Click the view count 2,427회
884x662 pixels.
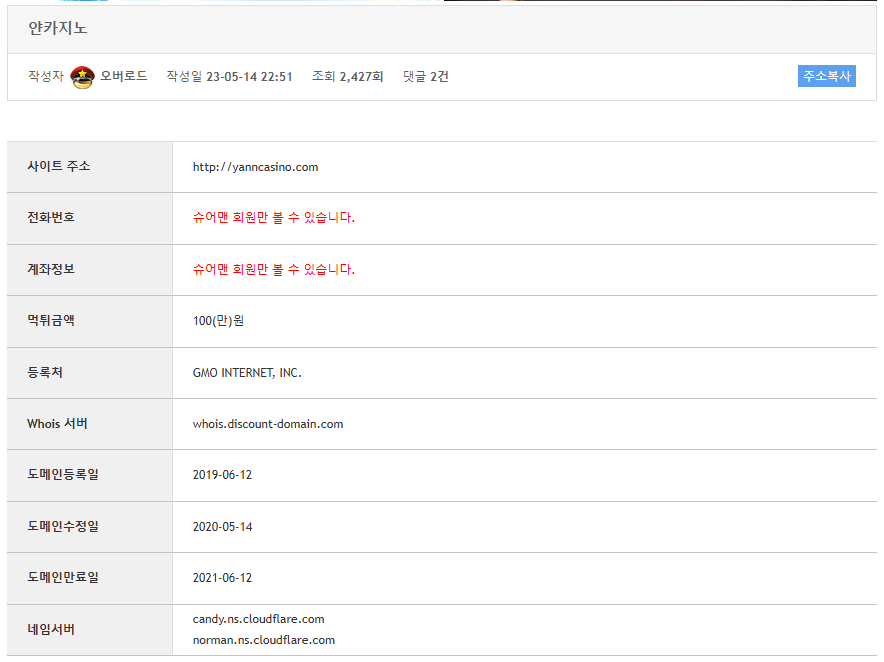pos(361,77)
